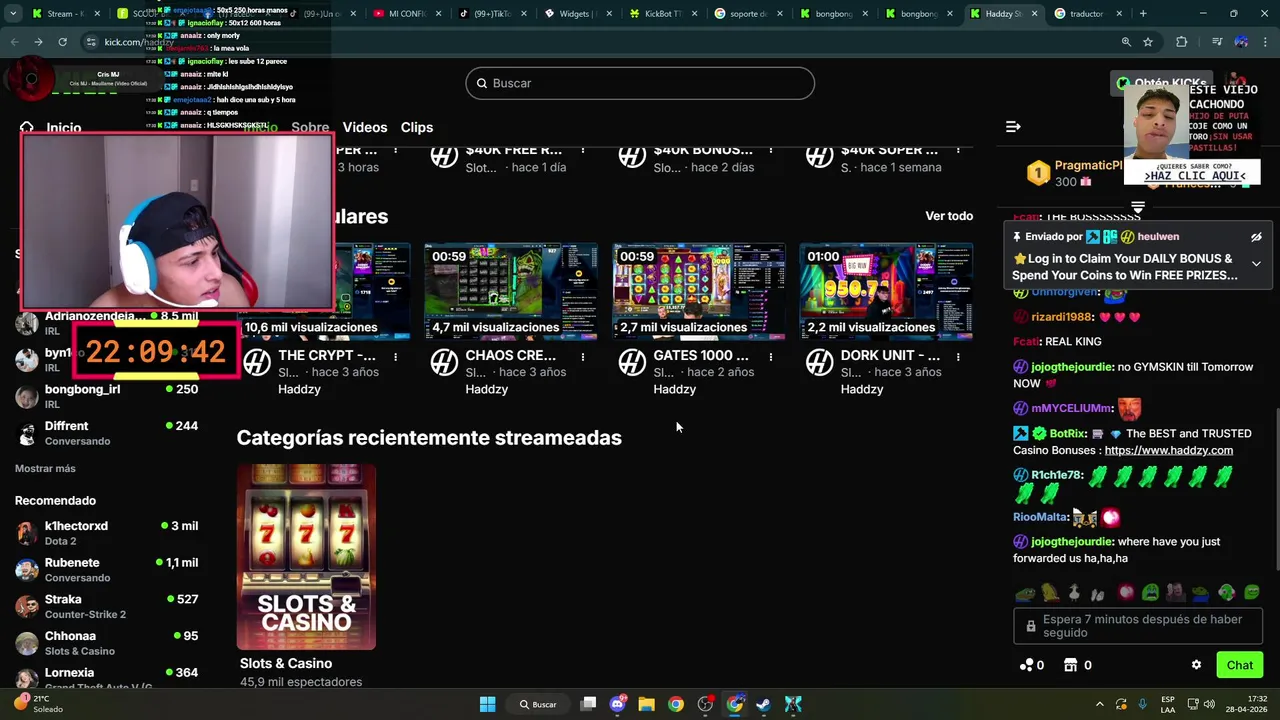Click the Buscar search field
The width and height of the screenshot is (1280, 720).
(x=640, y=83)
